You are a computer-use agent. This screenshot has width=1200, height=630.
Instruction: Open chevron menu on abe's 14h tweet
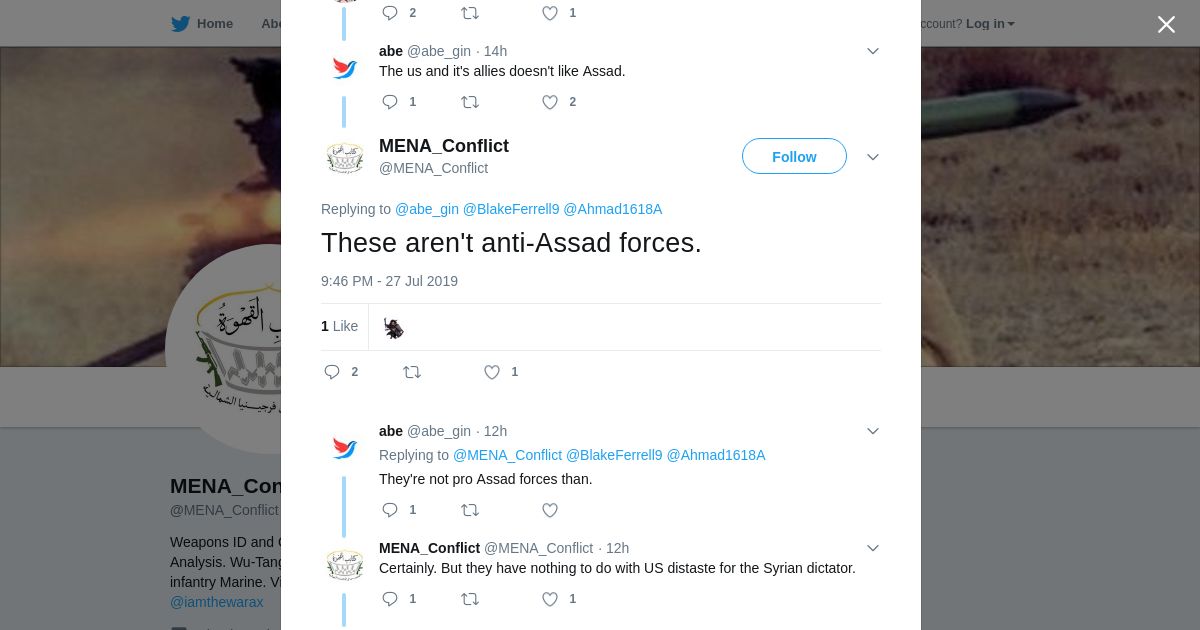tap(873, 51)
